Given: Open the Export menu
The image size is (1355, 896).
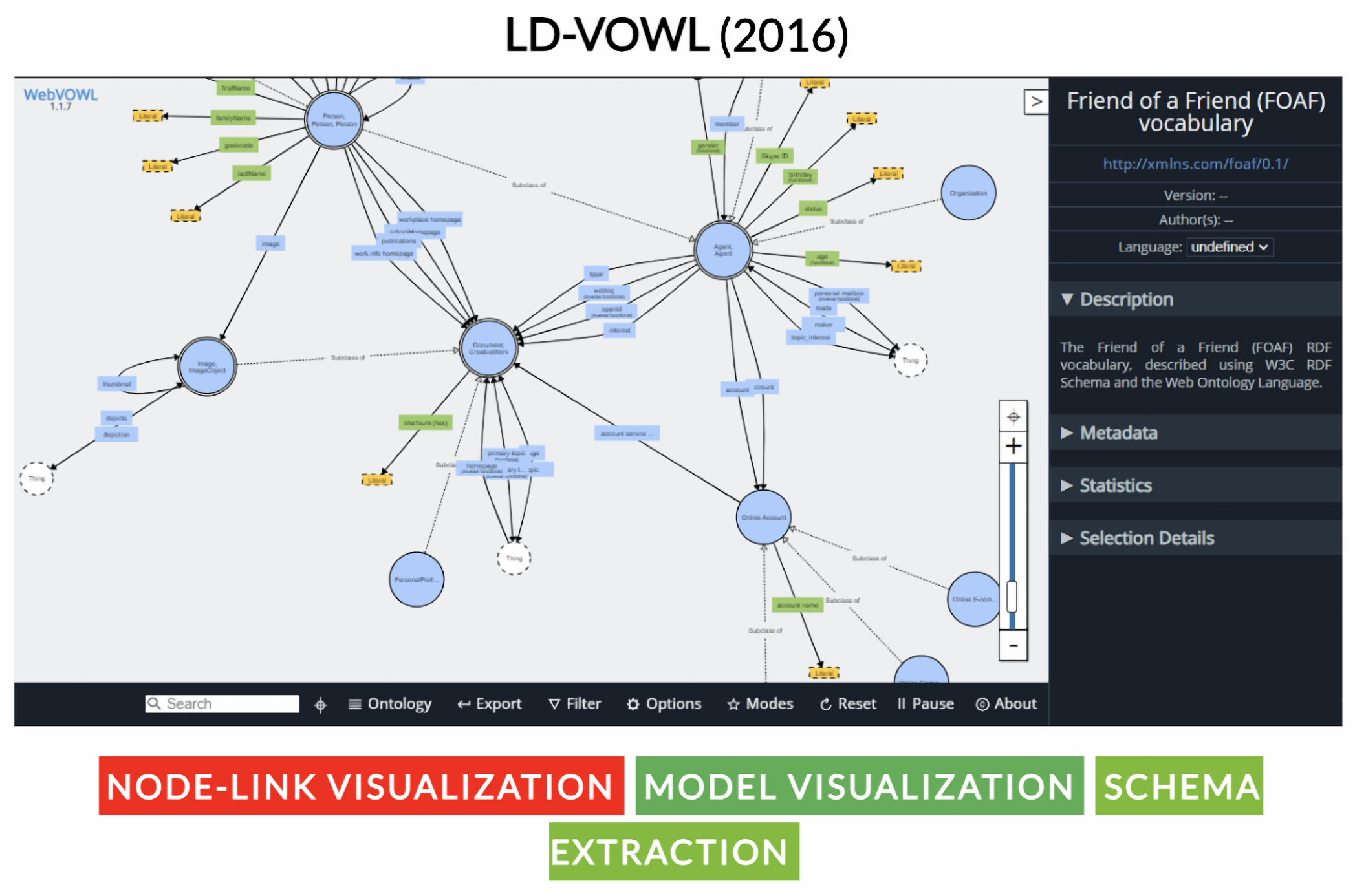Looking at the screenshot, I should pos(490,704).
